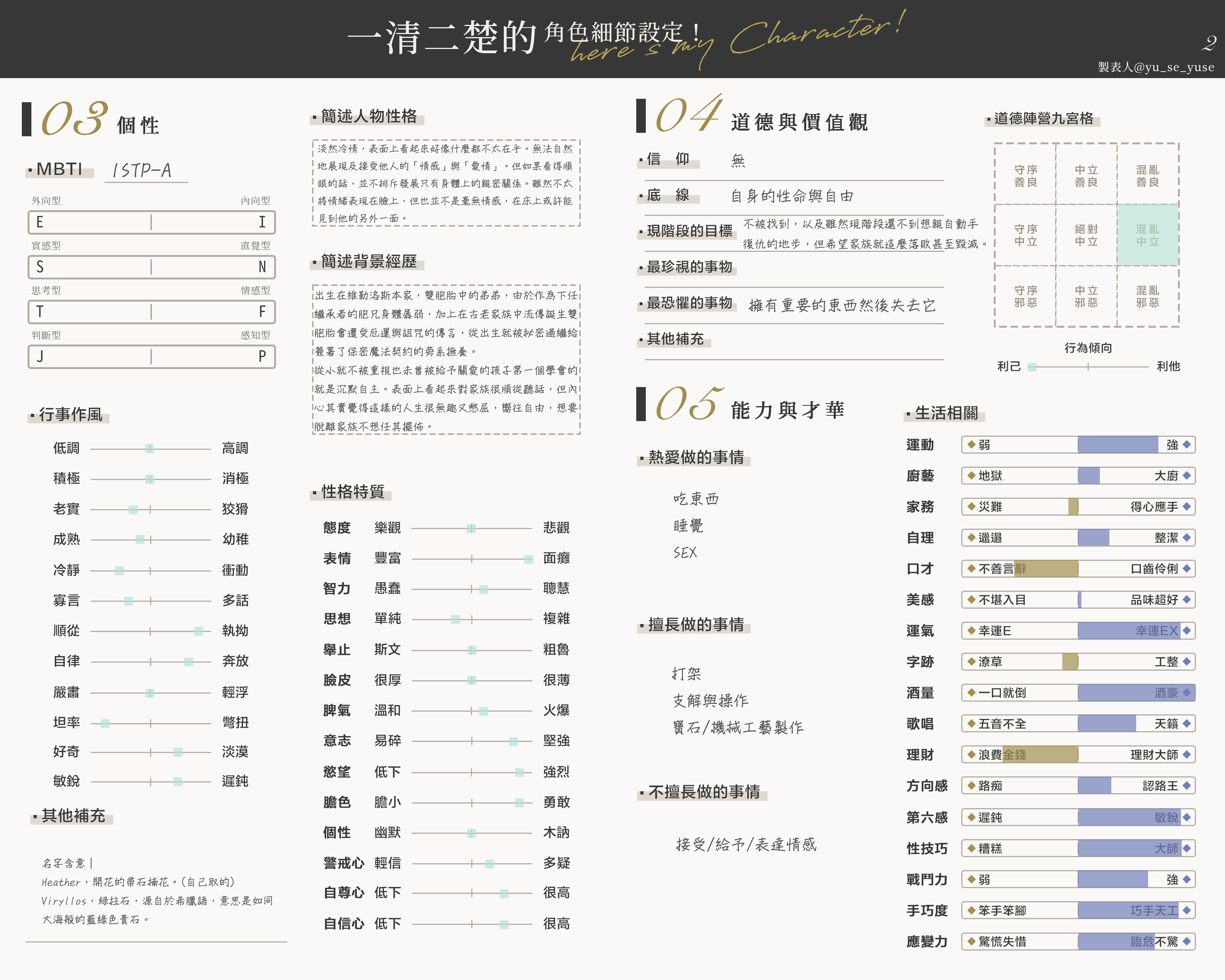Click the 思想 單純–複雜 slider marker
1225x980 pixels.
(x=455, y=619)
